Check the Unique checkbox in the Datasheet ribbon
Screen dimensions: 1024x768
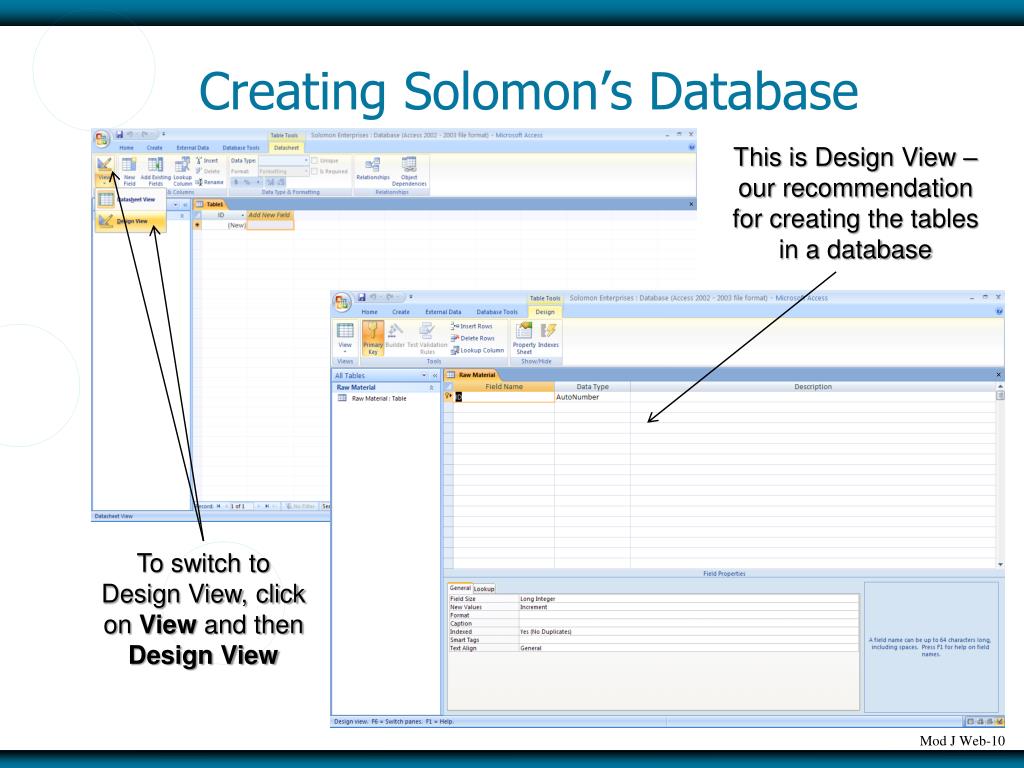pos(314,161)
